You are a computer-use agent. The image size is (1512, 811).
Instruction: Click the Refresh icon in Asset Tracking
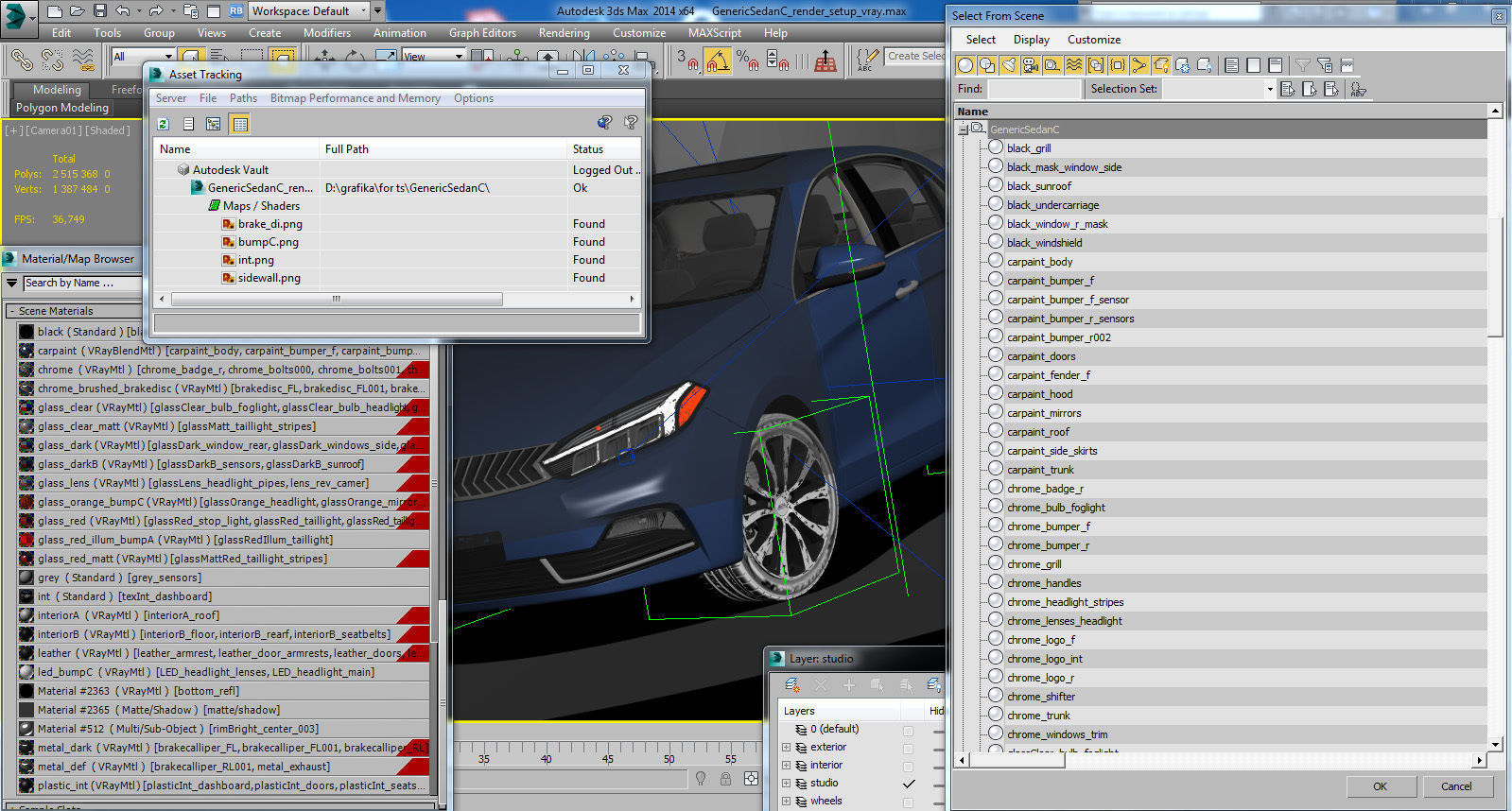163,124
